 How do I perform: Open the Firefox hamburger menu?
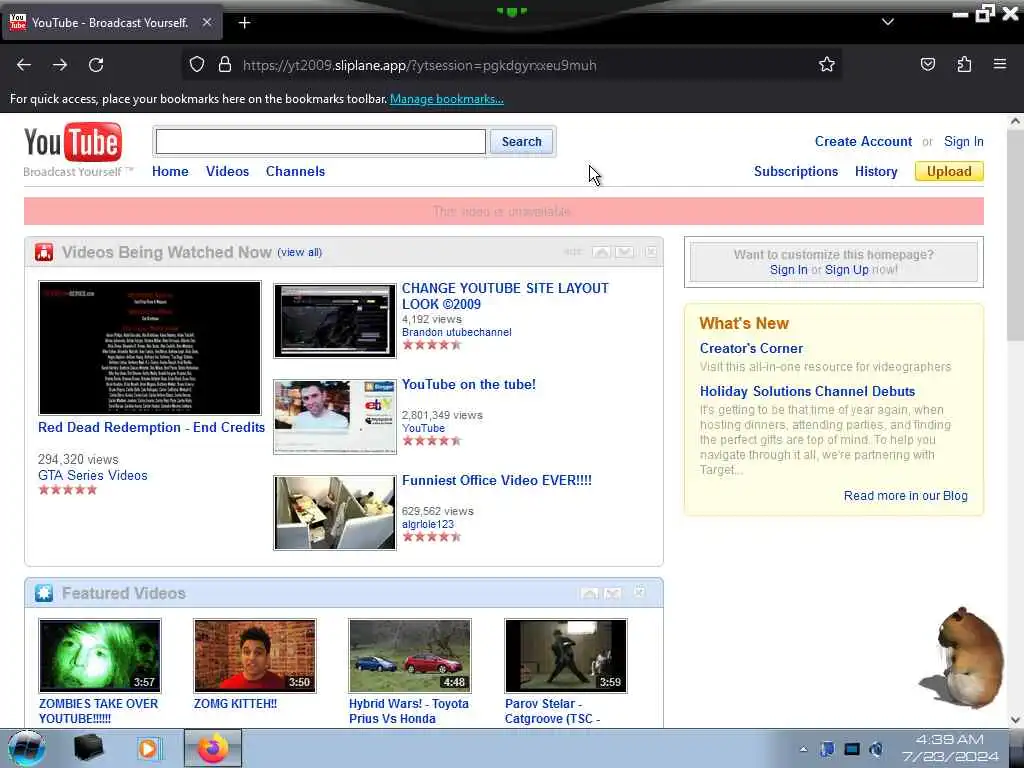(x=1000, y=64)
